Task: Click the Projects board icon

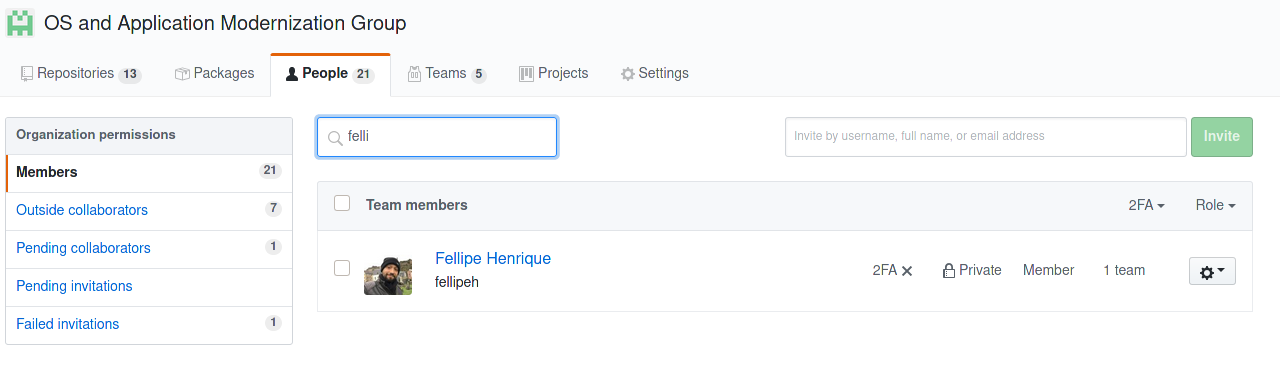Action: (526, 74)
